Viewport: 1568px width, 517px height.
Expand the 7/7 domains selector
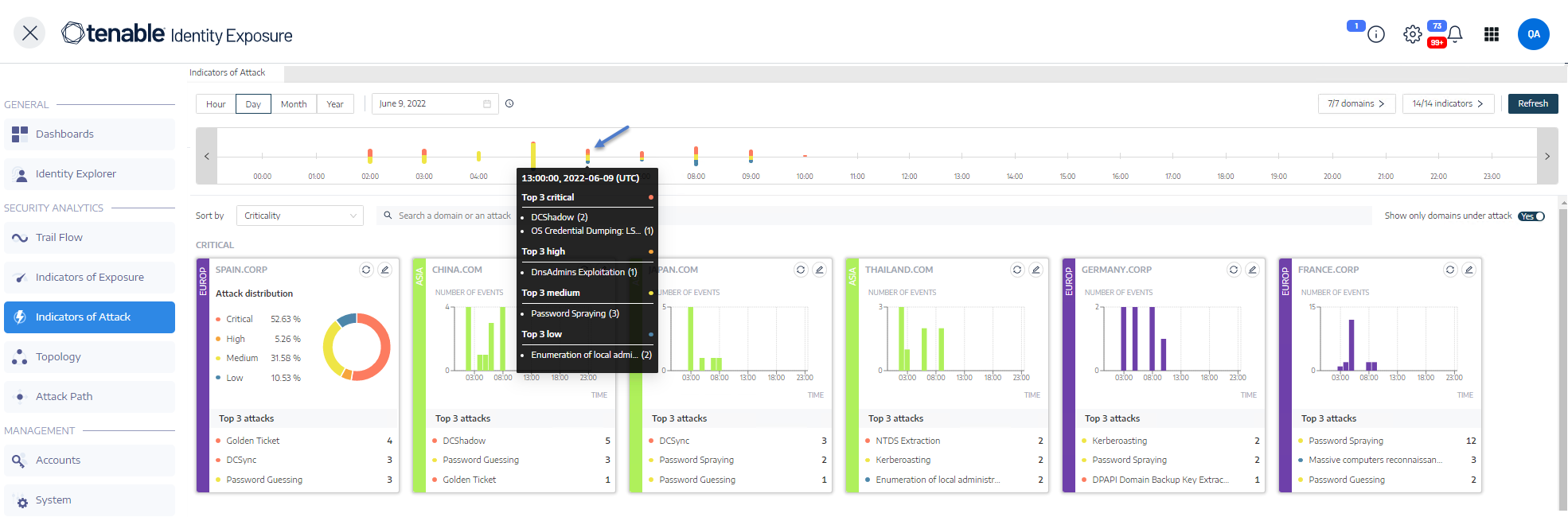(x=1356, y=103)
